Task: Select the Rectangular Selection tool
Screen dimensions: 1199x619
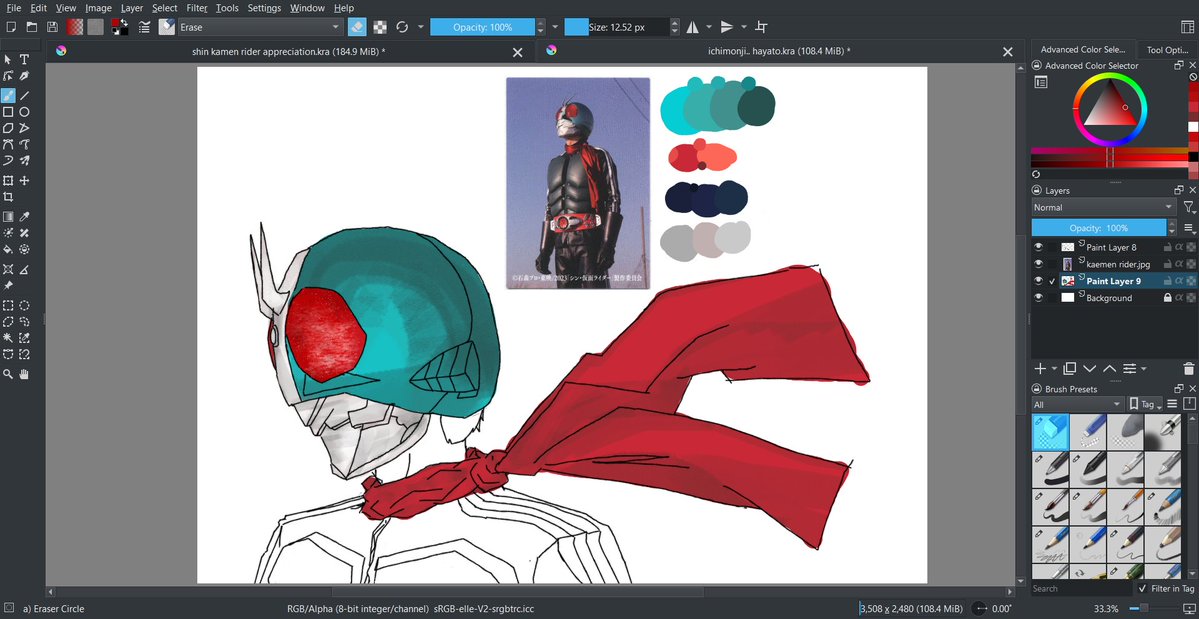Action: coord(8,307)
